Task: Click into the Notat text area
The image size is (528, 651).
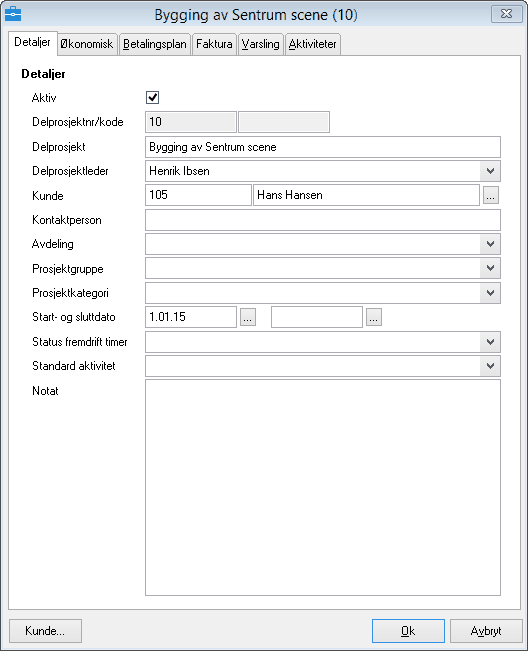Action: coord(323,488)
